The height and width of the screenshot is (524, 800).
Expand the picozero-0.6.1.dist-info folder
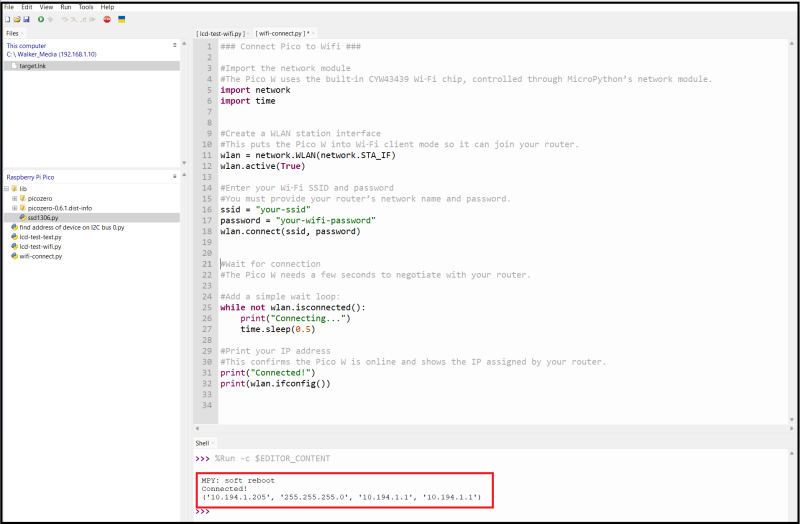pyautogui.click(x=14, y=208)
